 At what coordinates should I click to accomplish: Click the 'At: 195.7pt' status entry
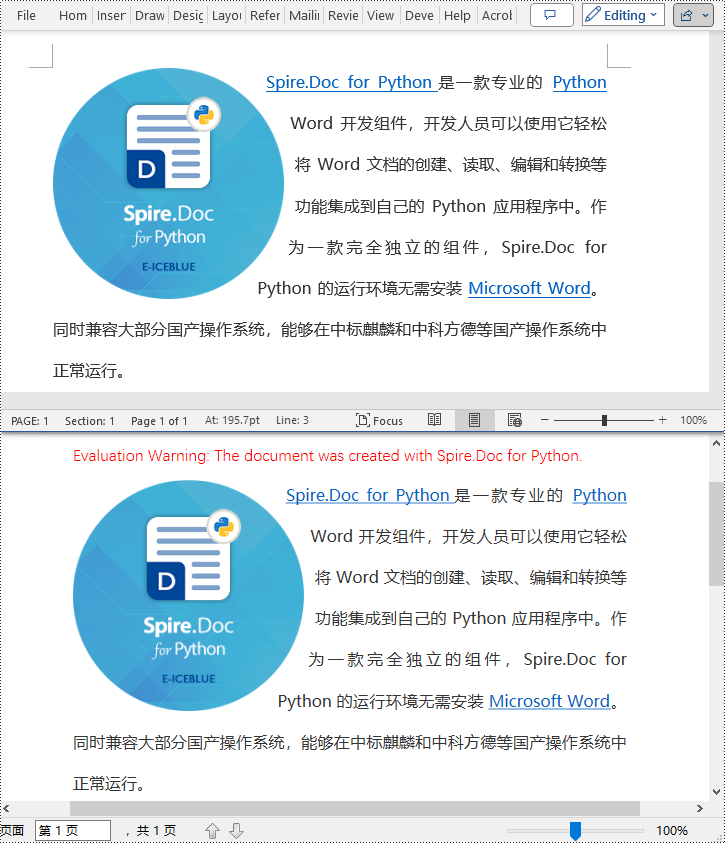[x=232, y=420]
